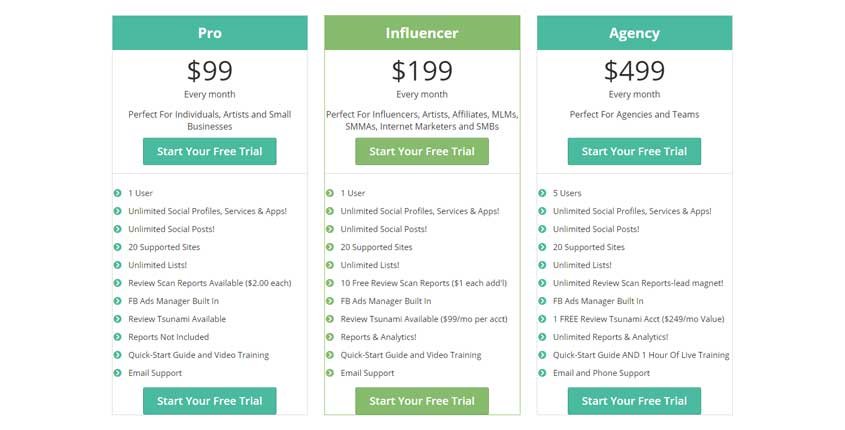Click icon beside Pro 'FB Ads Manager Built In'

117,301
